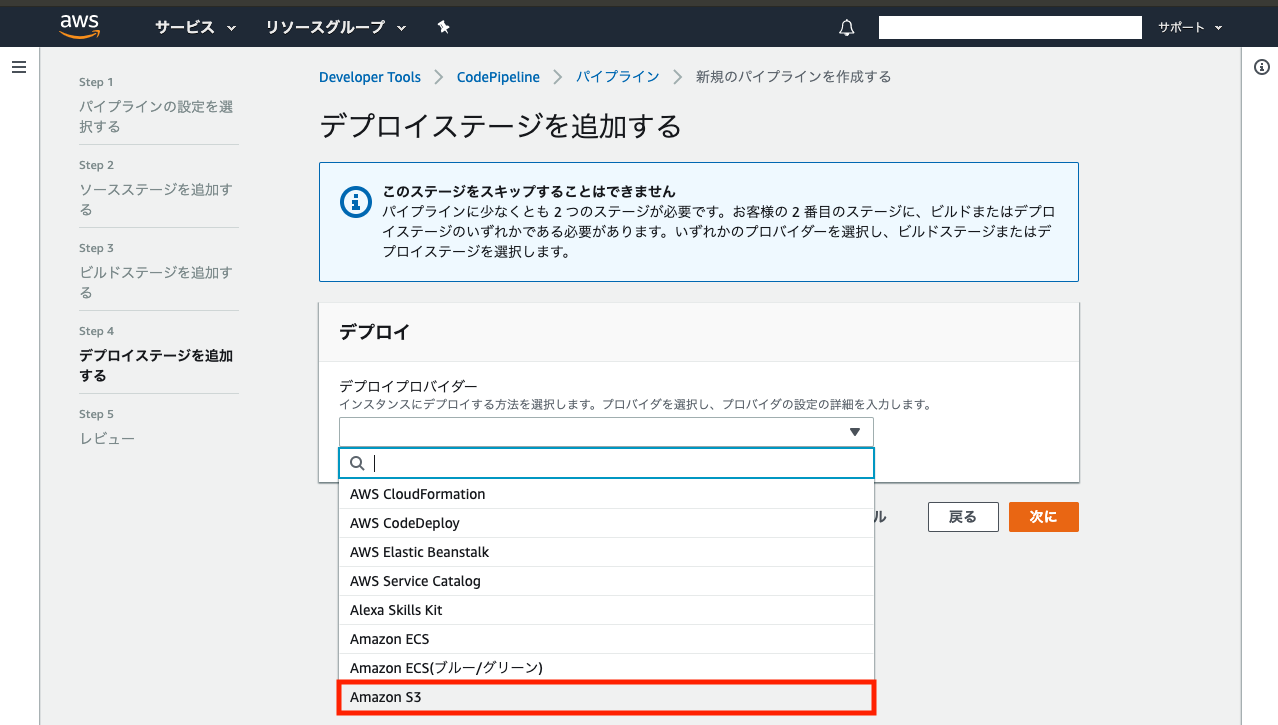The image size is (1278, 725).
Task: Open the notifications bell
Action: pyautogui.click(x=845, y=27)
